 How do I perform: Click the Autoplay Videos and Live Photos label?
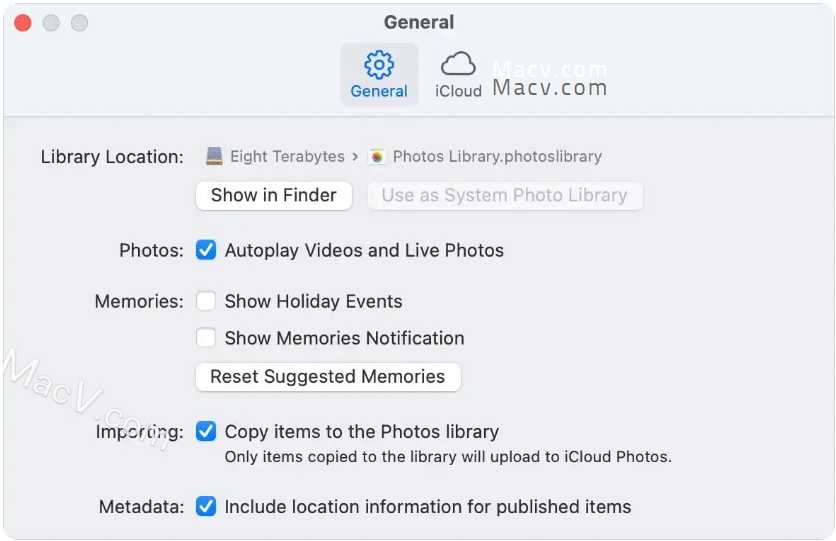(x=364, y=251)
